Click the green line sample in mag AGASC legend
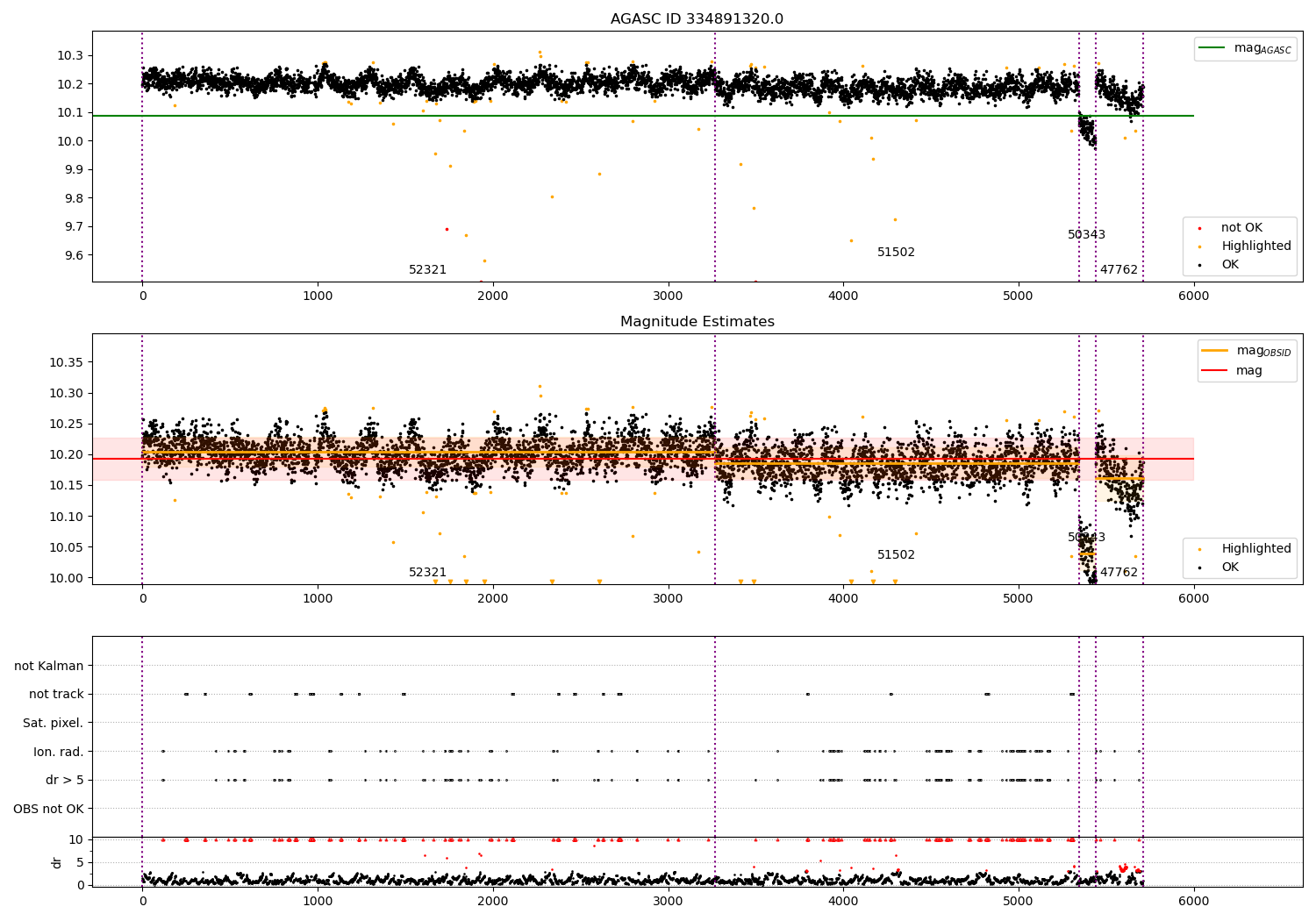This screenshot has width=1316, height=921. coord(1212,48)
